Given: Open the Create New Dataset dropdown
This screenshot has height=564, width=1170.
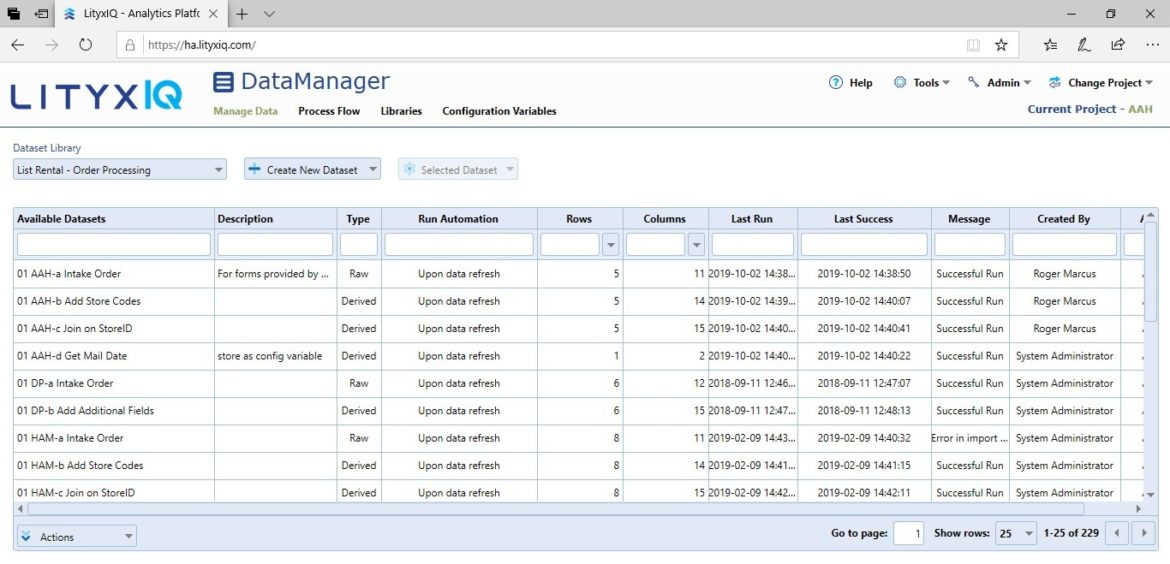Looking at the screenshot, I should pos(313,170).
